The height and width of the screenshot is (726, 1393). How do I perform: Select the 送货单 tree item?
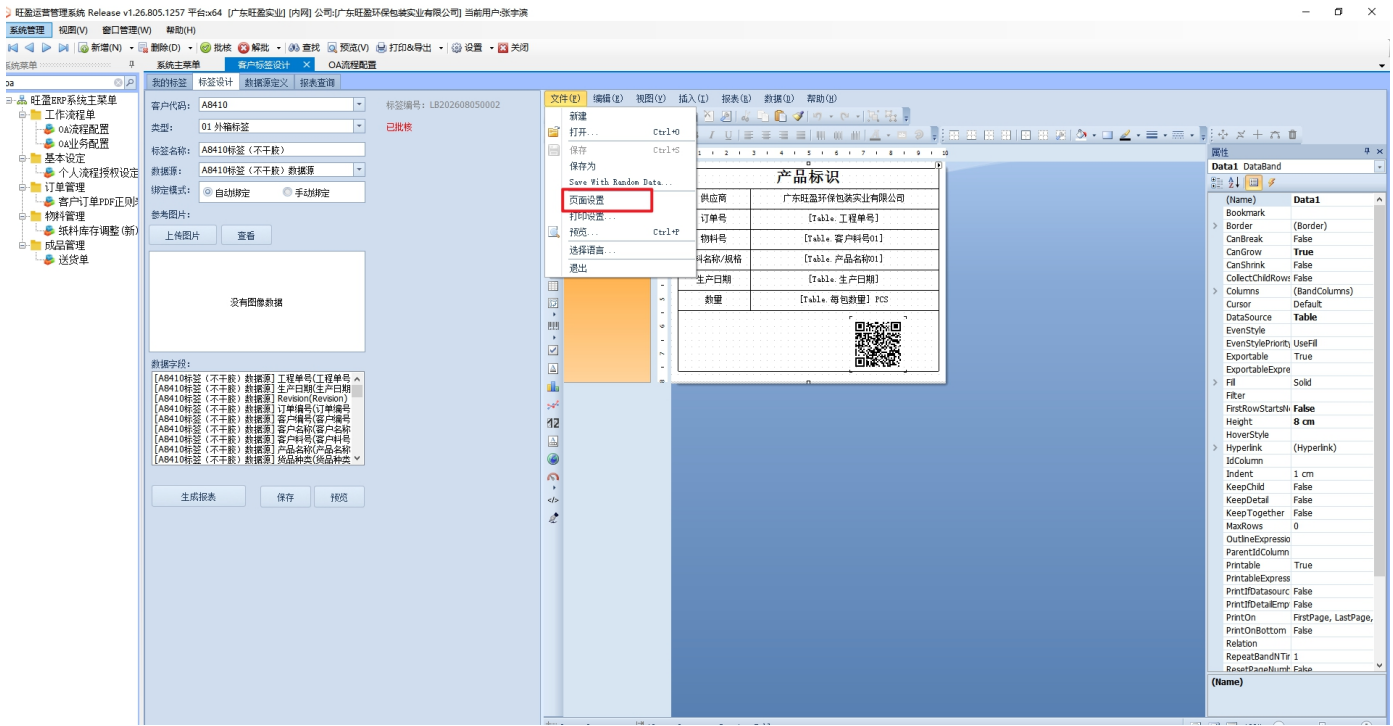[x=73, y=259]
